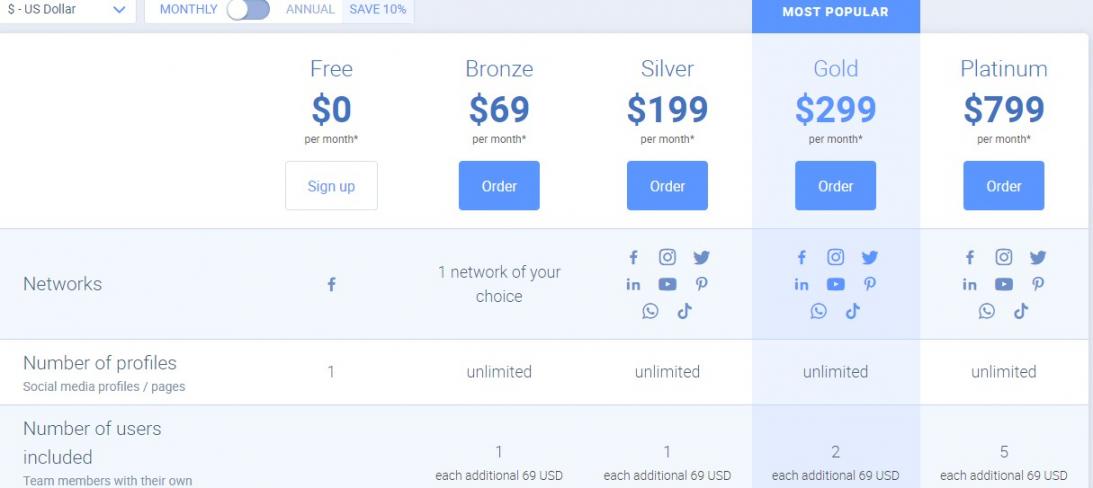
Task: Toggle the Monthly/Annual billing switch
Action: 248,10
